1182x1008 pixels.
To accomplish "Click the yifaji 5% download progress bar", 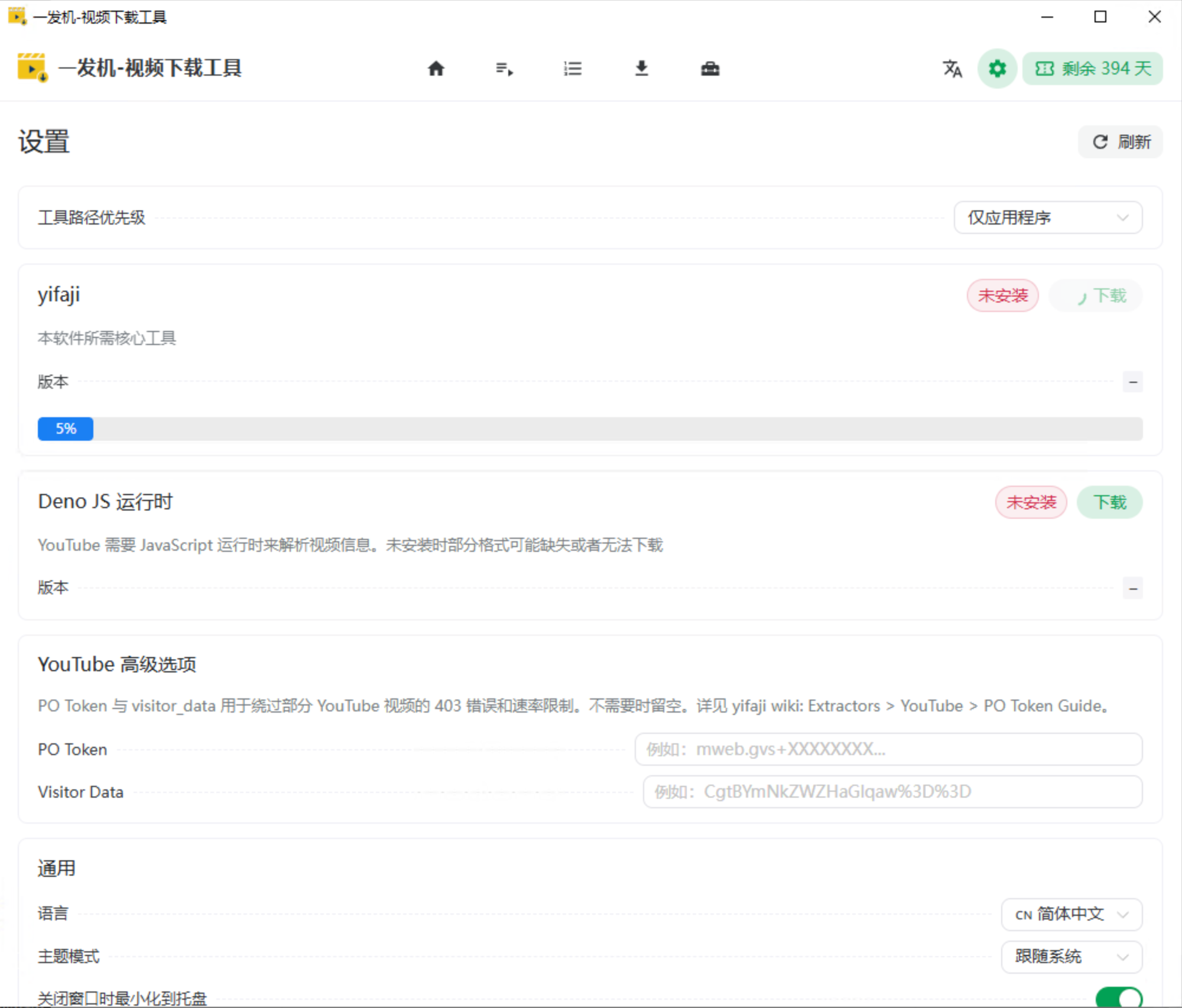I will coord(590,428).
